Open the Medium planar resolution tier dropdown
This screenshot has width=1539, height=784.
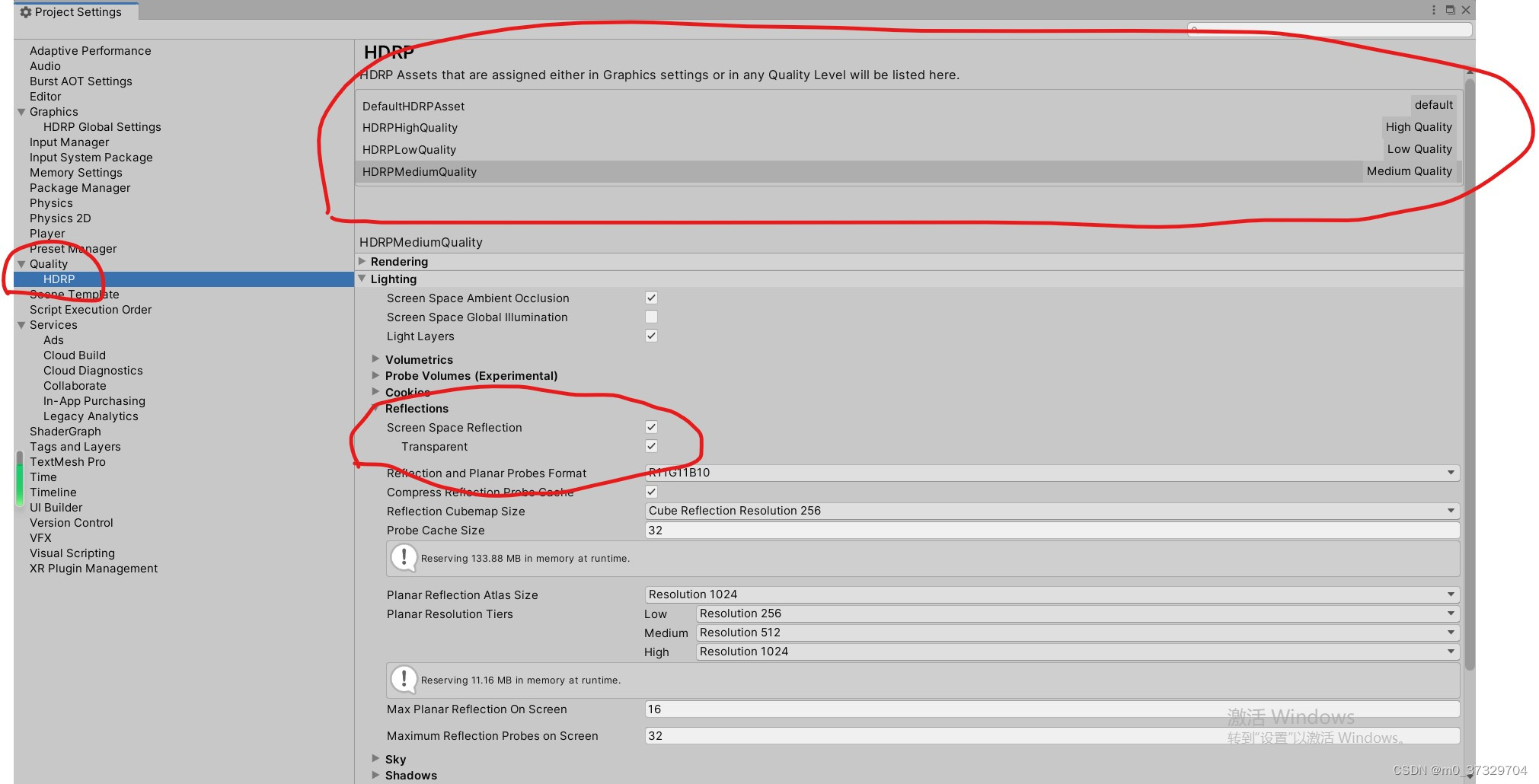click(x=1078, y=633)
